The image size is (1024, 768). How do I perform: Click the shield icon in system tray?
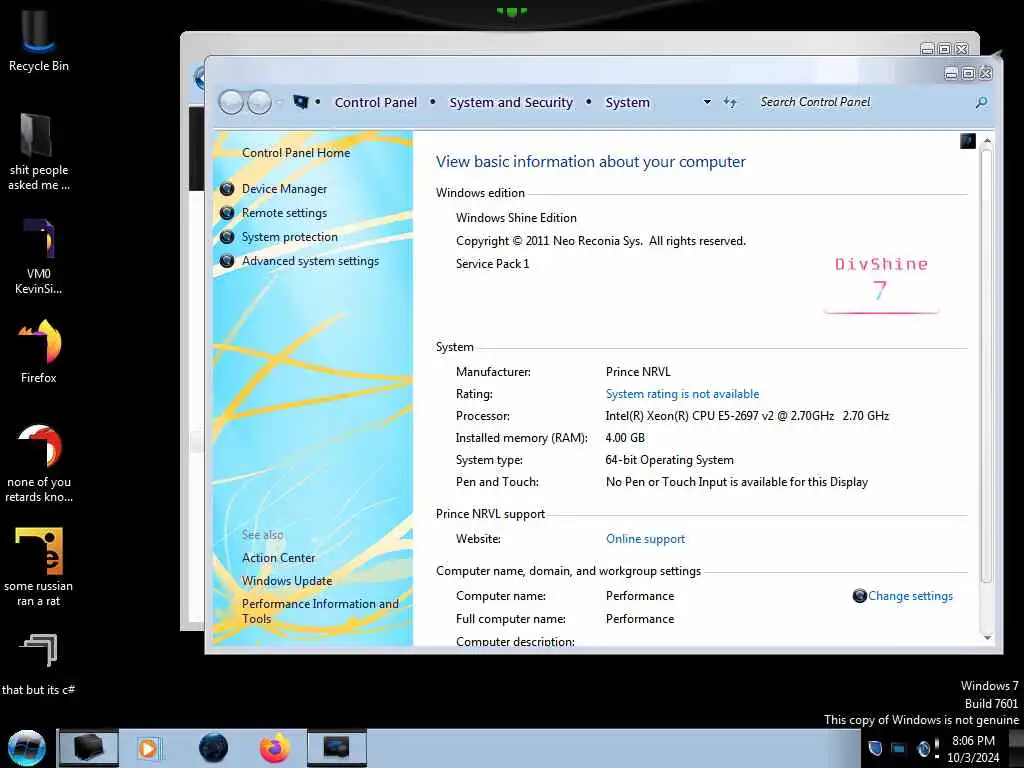point(876,748)
